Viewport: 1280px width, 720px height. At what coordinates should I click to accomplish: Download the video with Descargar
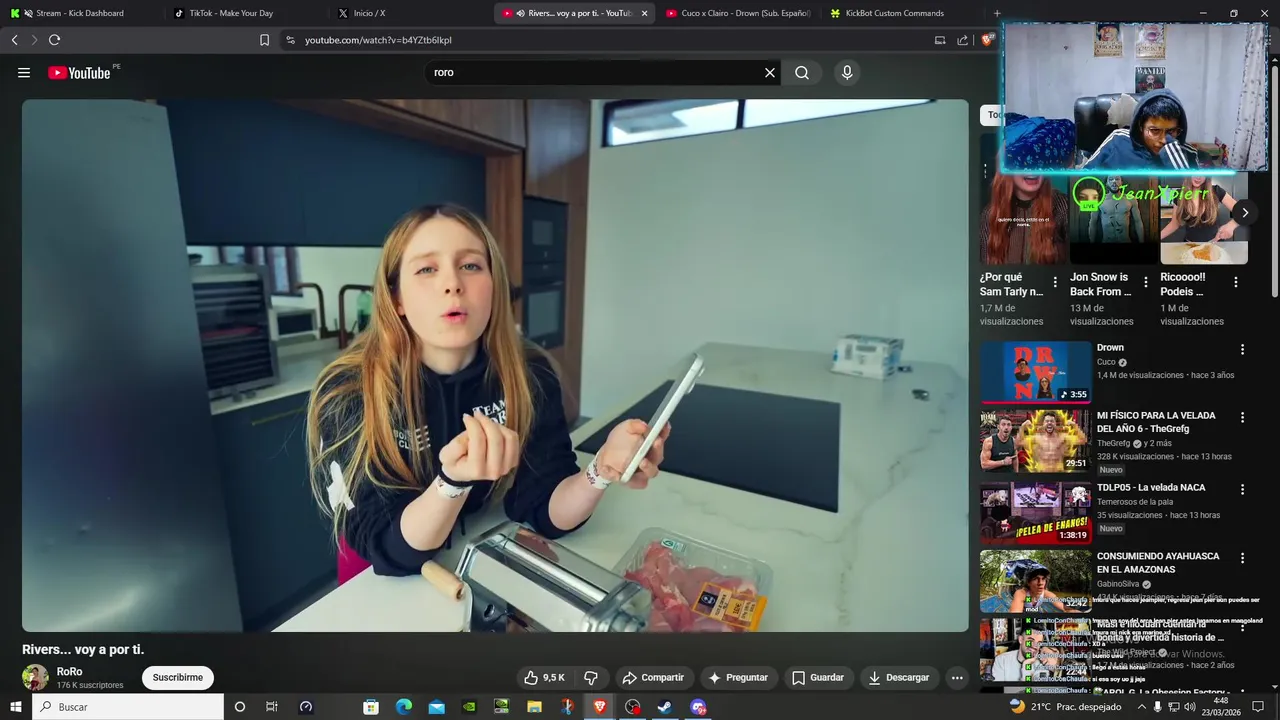click(899, 677)
